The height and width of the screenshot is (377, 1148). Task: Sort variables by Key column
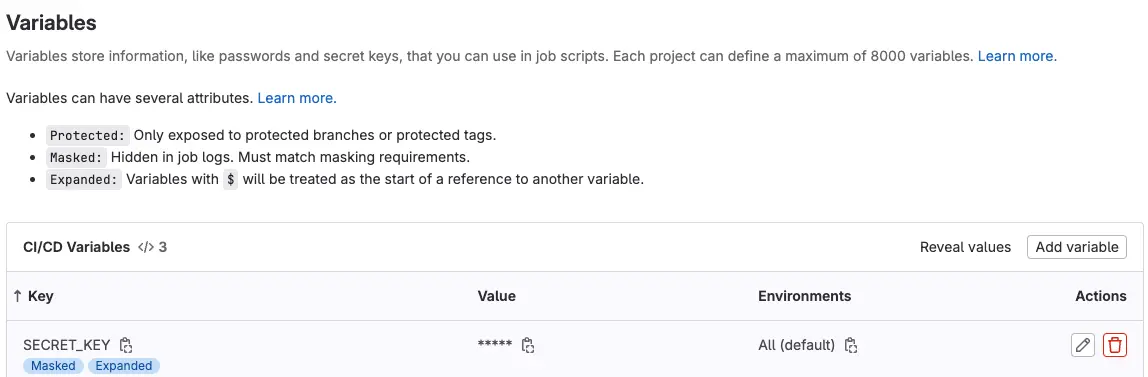tap(33, 296)
